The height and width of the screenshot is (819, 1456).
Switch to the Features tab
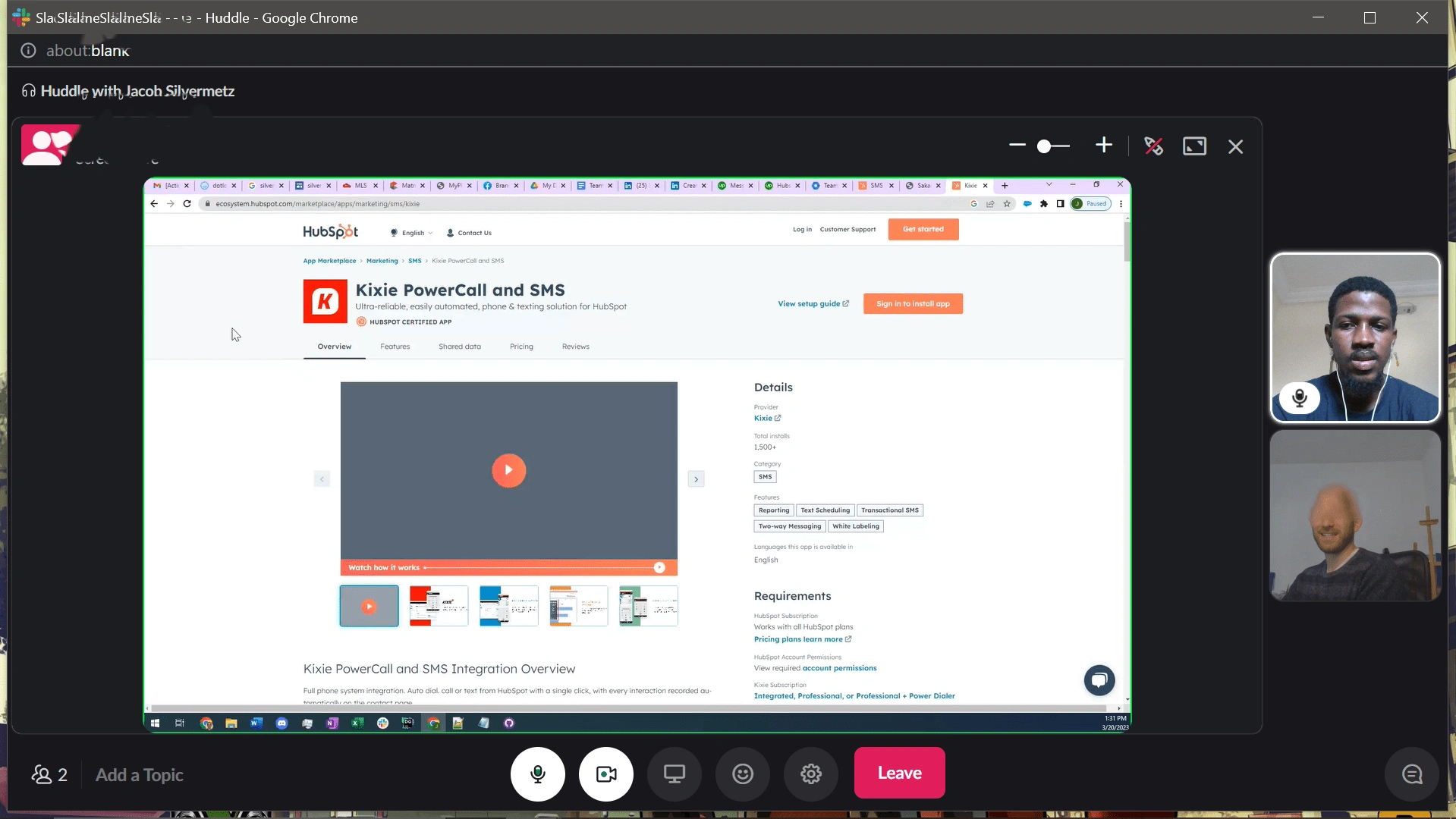click(x=395, y=347)
